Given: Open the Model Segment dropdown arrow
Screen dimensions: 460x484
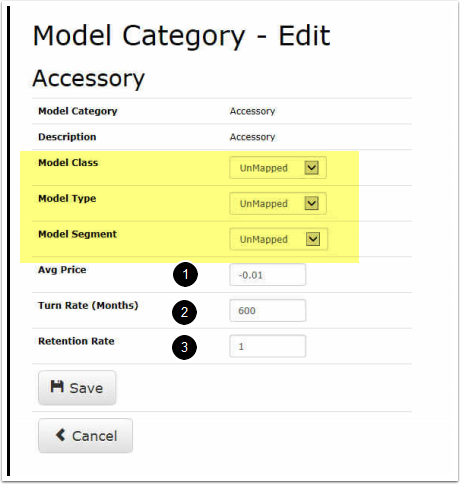Looking at the screenshot, I should (x=313, y=239).
